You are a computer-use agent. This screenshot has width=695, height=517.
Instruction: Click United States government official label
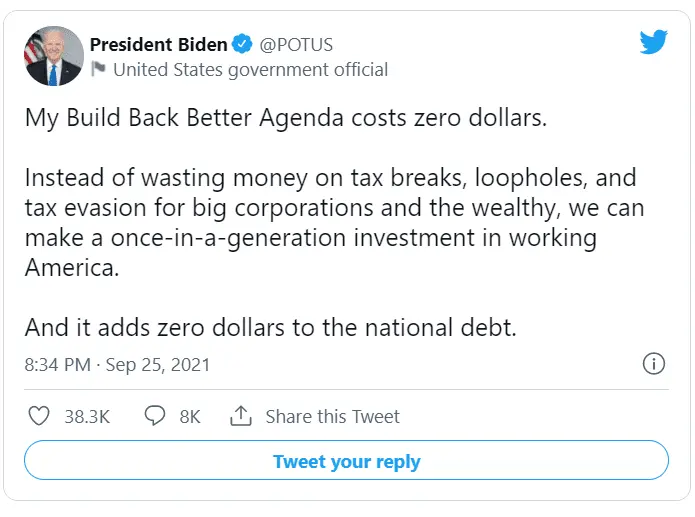pos(250,69)
